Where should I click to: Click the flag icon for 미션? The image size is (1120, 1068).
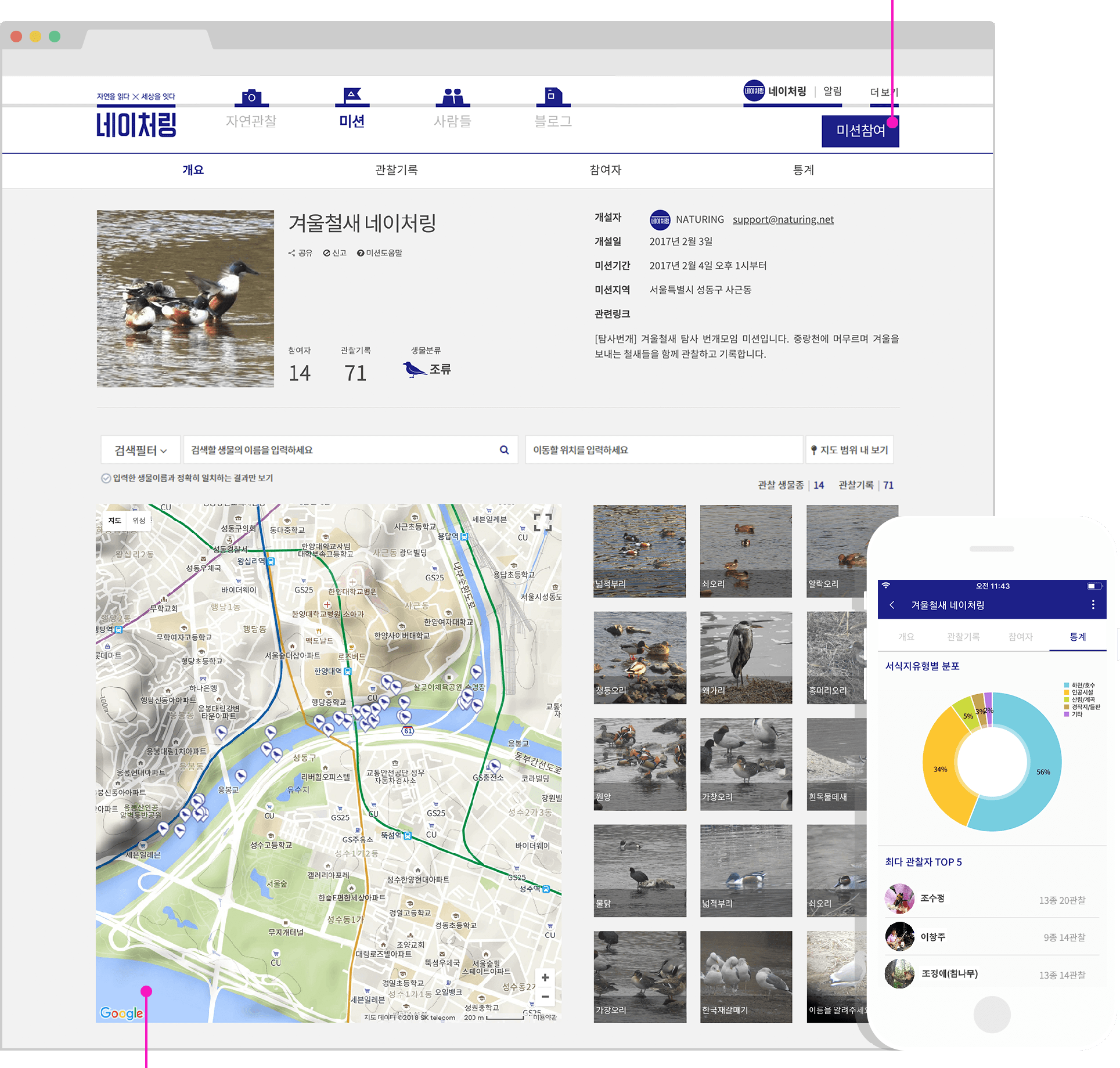tap(352, 96)
